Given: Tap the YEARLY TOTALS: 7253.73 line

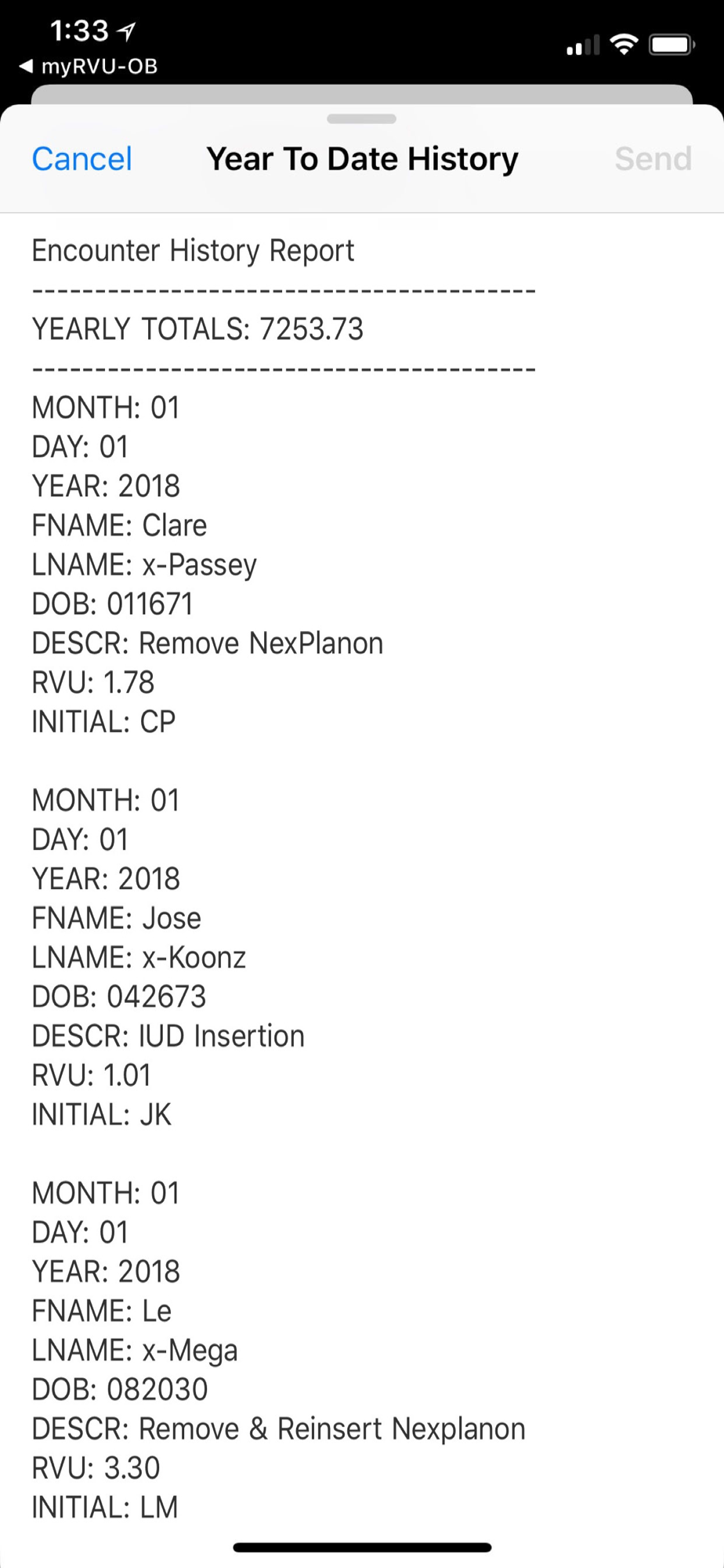Looking at the screenshot, I should [x=197, y=329].
